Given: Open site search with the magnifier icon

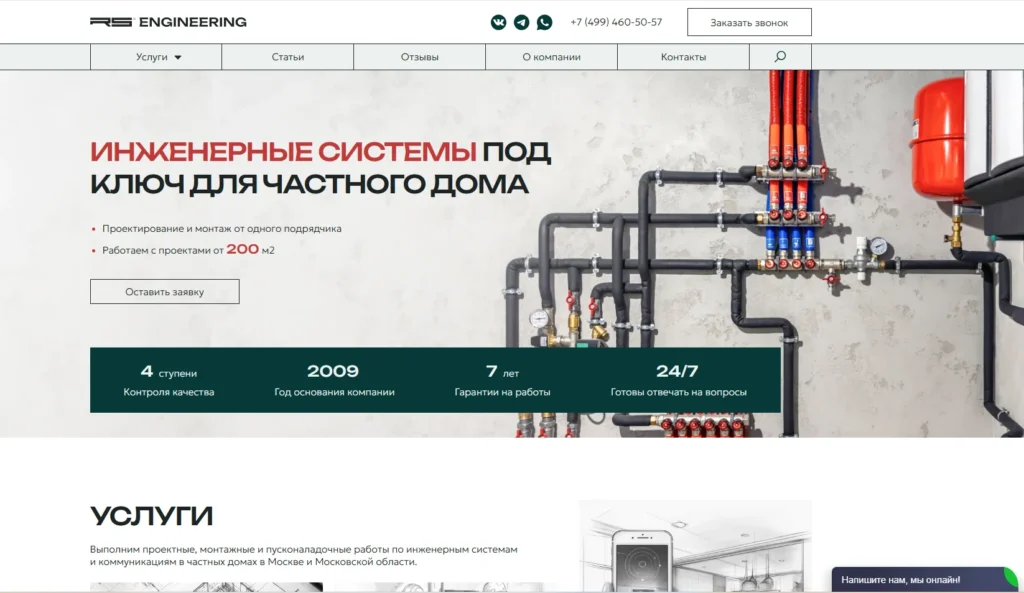Looking at the screenshot, I should pos(779,56).
